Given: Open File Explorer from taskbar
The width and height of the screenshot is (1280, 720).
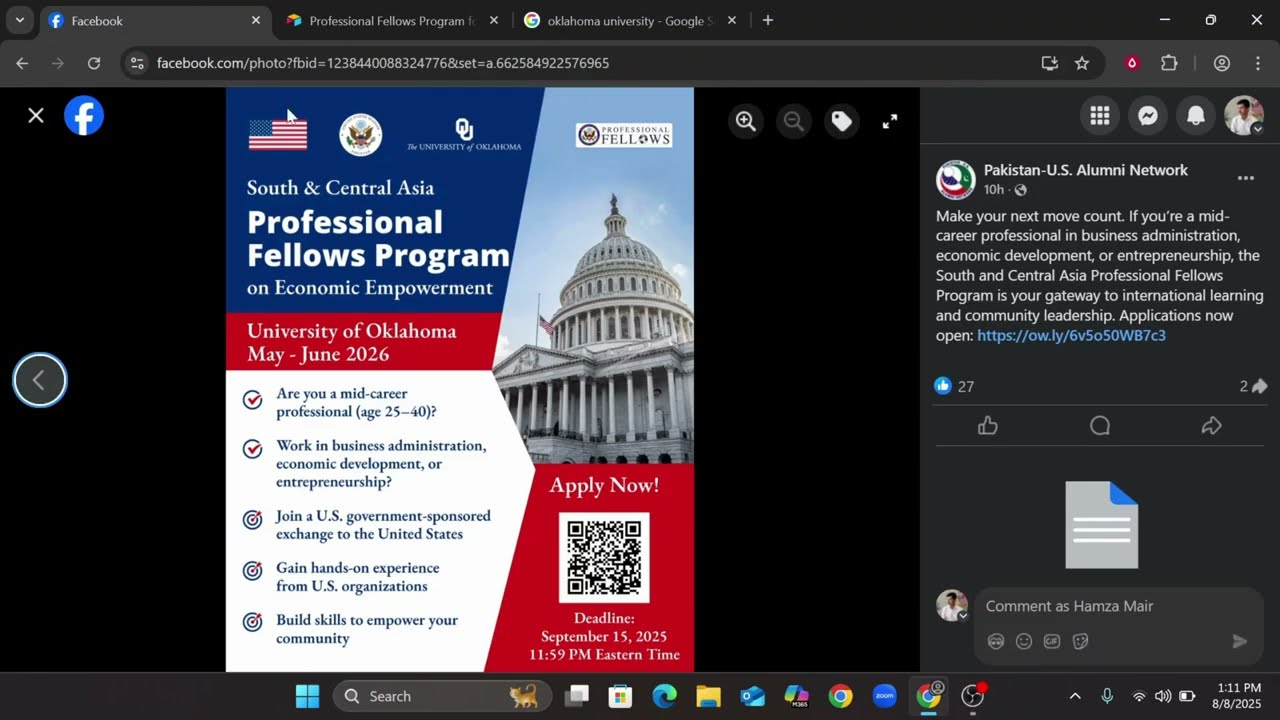Looking at the screenshot, I should click(x=709, y=696).
